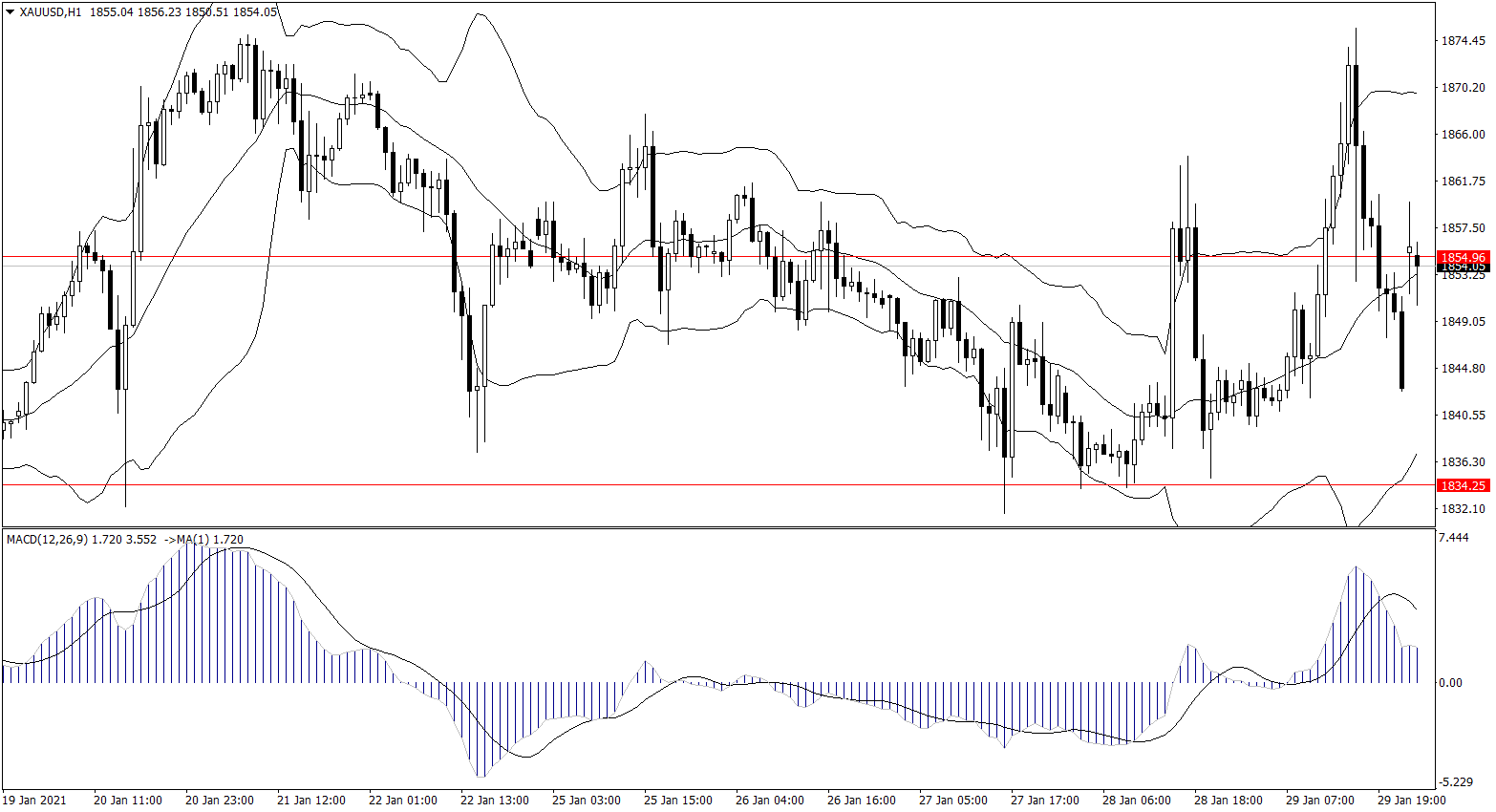Select the red 1834.25 price level tag

(1463, 485)
